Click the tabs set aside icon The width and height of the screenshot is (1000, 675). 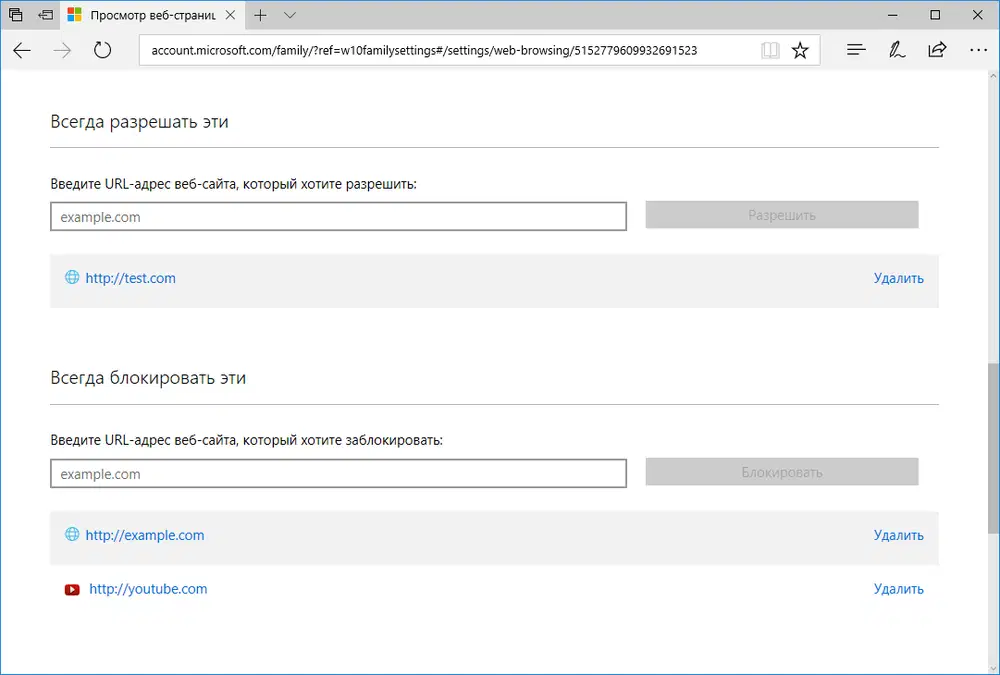tap(16, 15)
